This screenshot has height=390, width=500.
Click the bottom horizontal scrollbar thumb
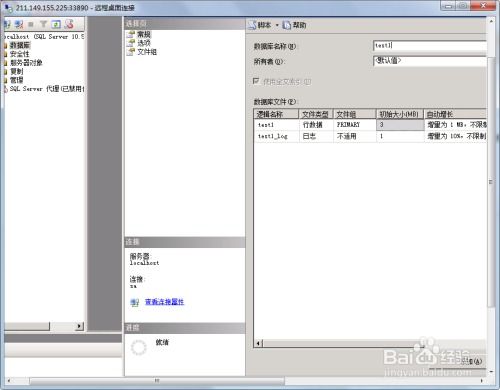click(x=157, y=380)
